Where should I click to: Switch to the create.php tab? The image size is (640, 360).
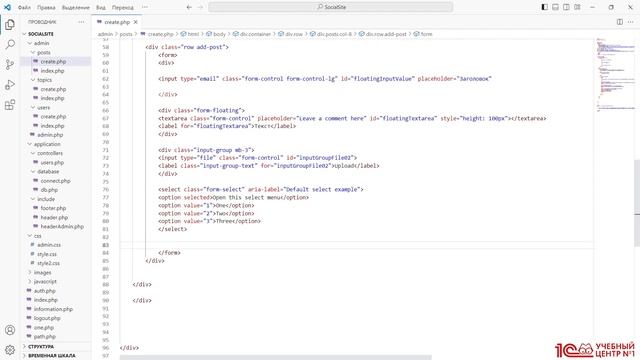click(x=117, y=22)
